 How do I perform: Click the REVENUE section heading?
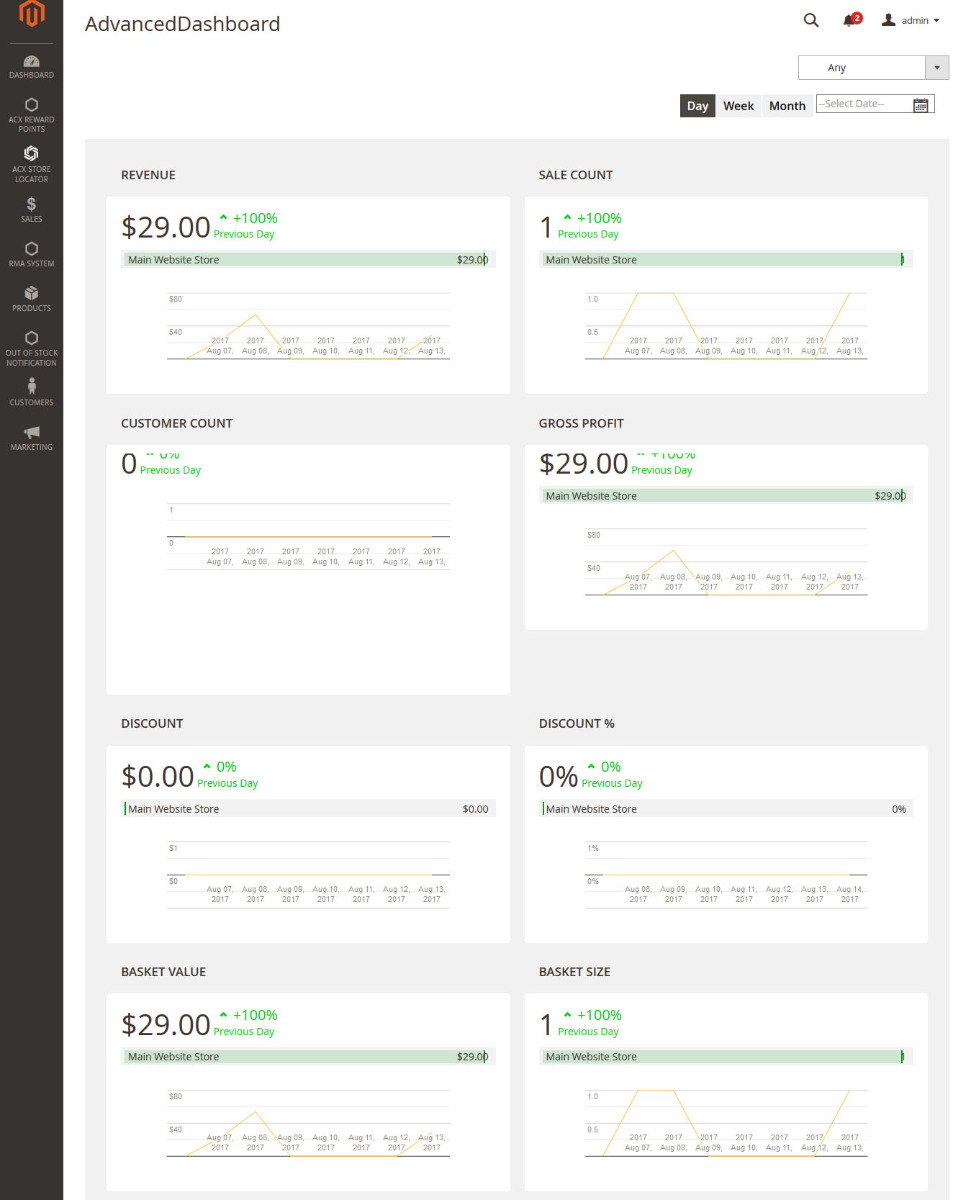pyautogui.click(x=148, y=175)
